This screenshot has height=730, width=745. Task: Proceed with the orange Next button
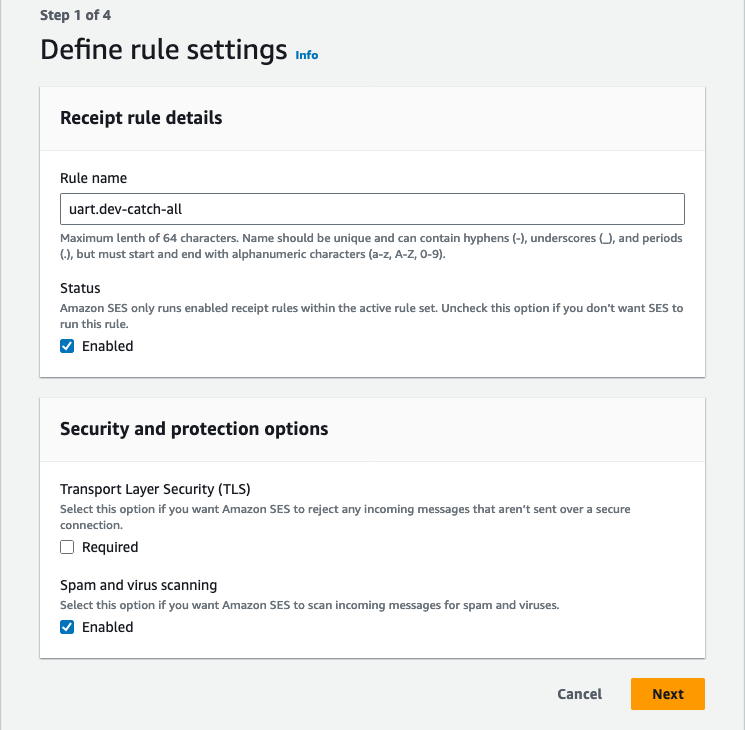[x=667, y=694]
